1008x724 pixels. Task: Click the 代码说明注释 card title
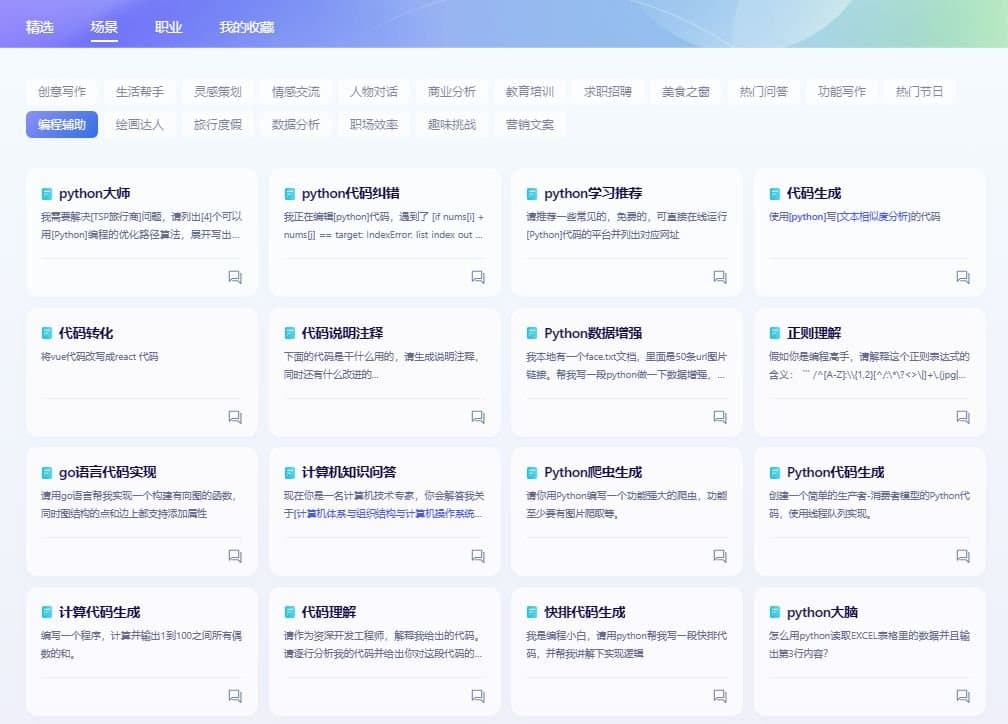pyautogui.click(x=342, y=333)
